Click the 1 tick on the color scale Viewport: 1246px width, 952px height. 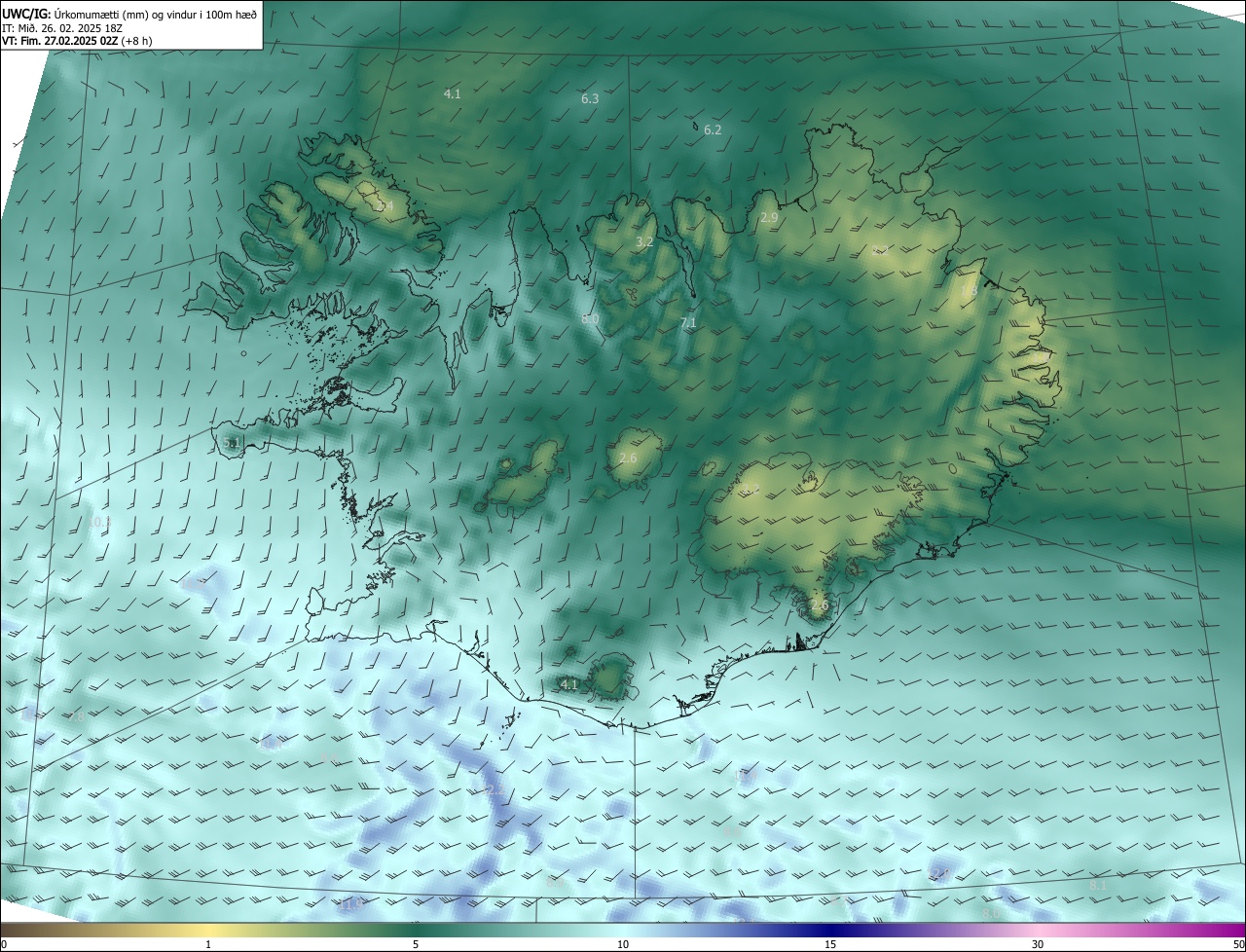click(208, 945)
